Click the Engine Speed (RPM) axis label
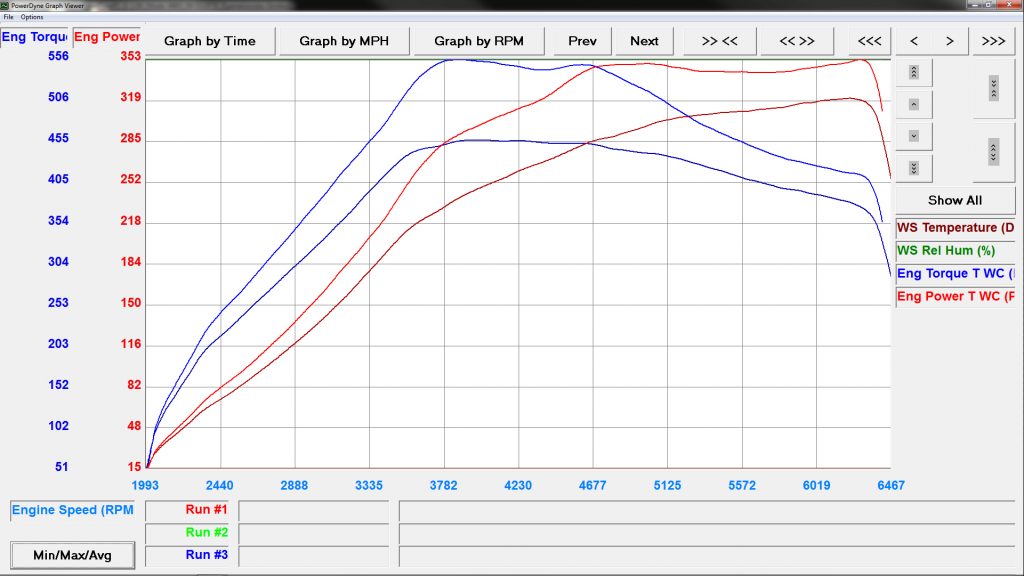Image resolution: width=1024 pixels, height=576 pixels. pyautogui.click(x=72, y=511)
